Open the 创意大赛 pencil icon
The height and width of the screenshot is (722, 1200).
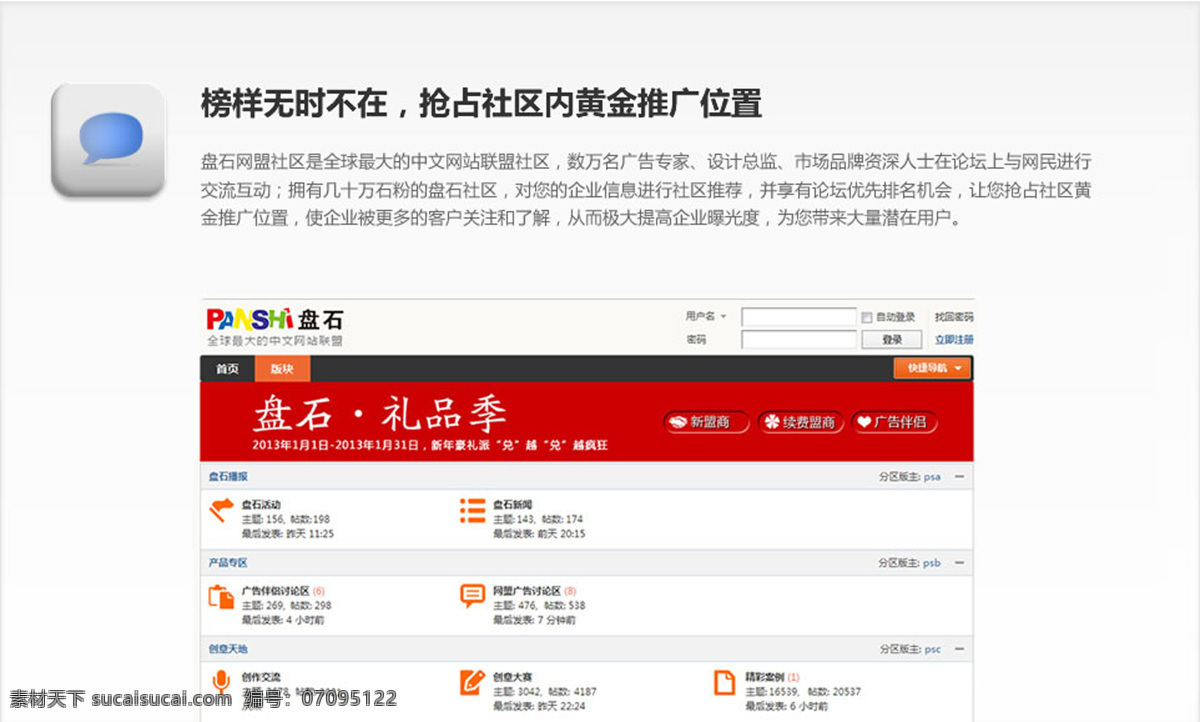pyautogui.click(x=472, y=683)
